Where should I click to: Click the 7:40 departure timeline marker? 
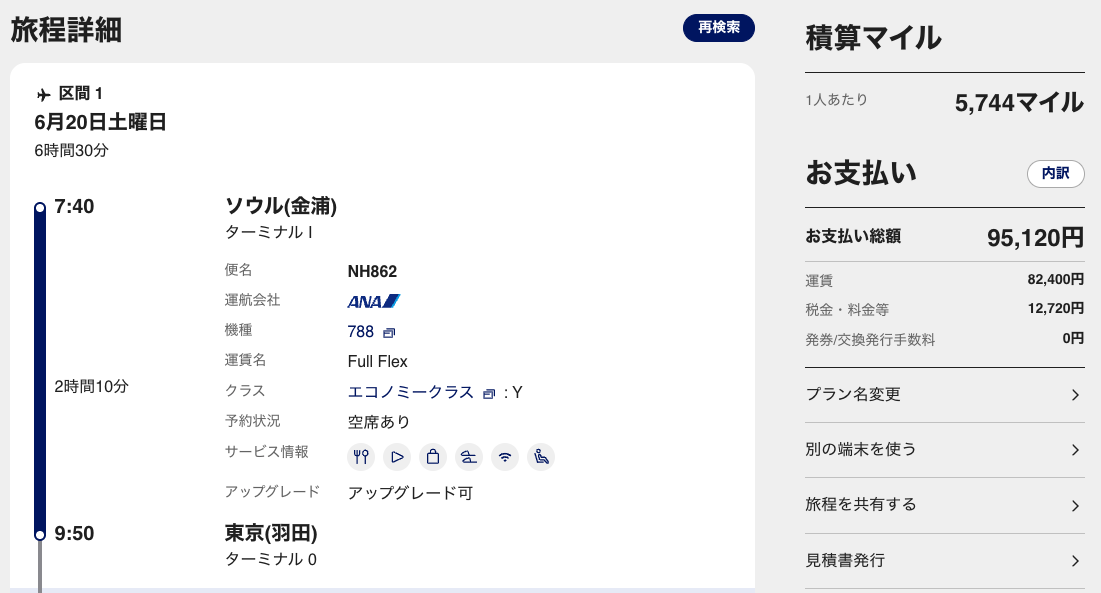tap(40, 208)
